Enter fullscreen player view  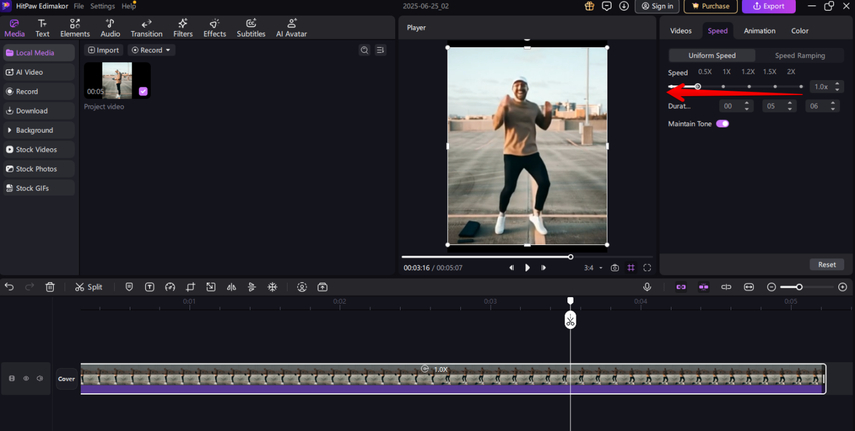coord(647,268)
